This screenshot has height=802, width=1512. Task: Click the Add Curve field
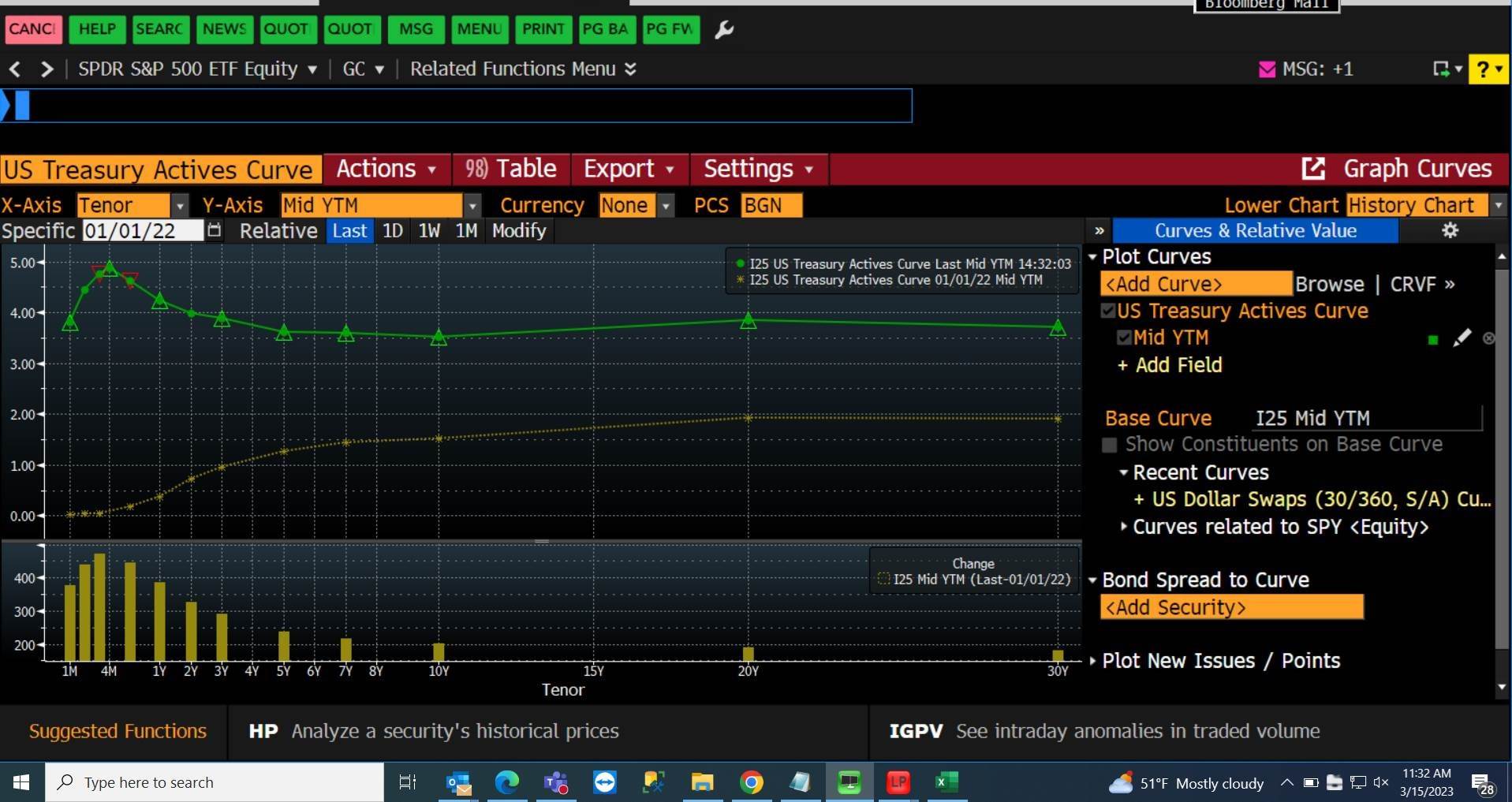click(1196, 284)
